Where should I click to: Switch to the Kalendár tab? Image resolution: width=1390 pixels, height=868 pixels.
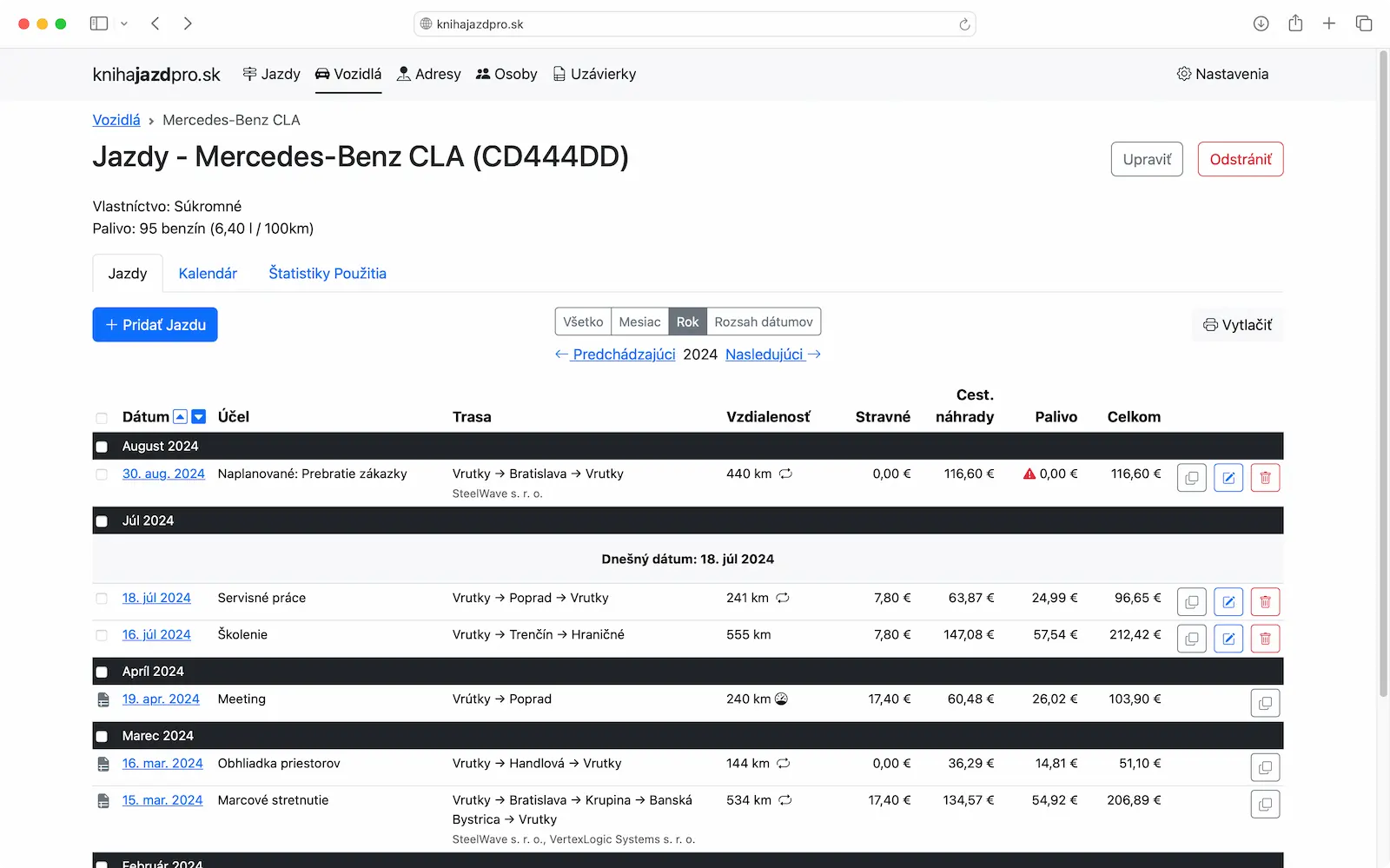click(208, 273)
